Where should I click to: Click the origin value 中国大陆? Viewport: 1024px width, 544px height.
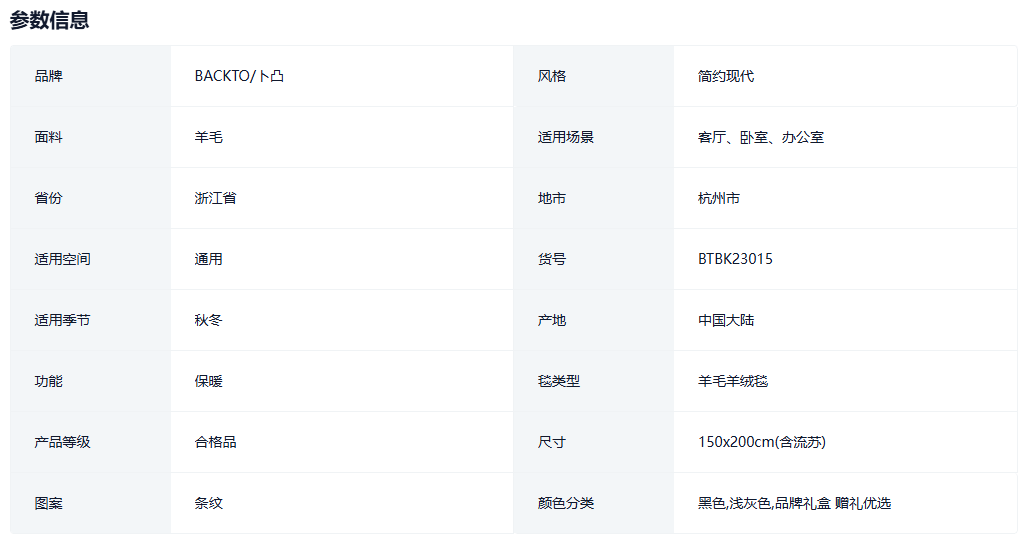click(726, 320)
